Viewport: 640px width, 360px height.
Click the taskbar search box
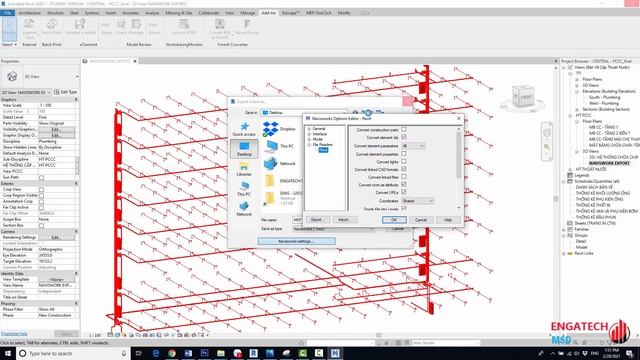pos(73,353)
